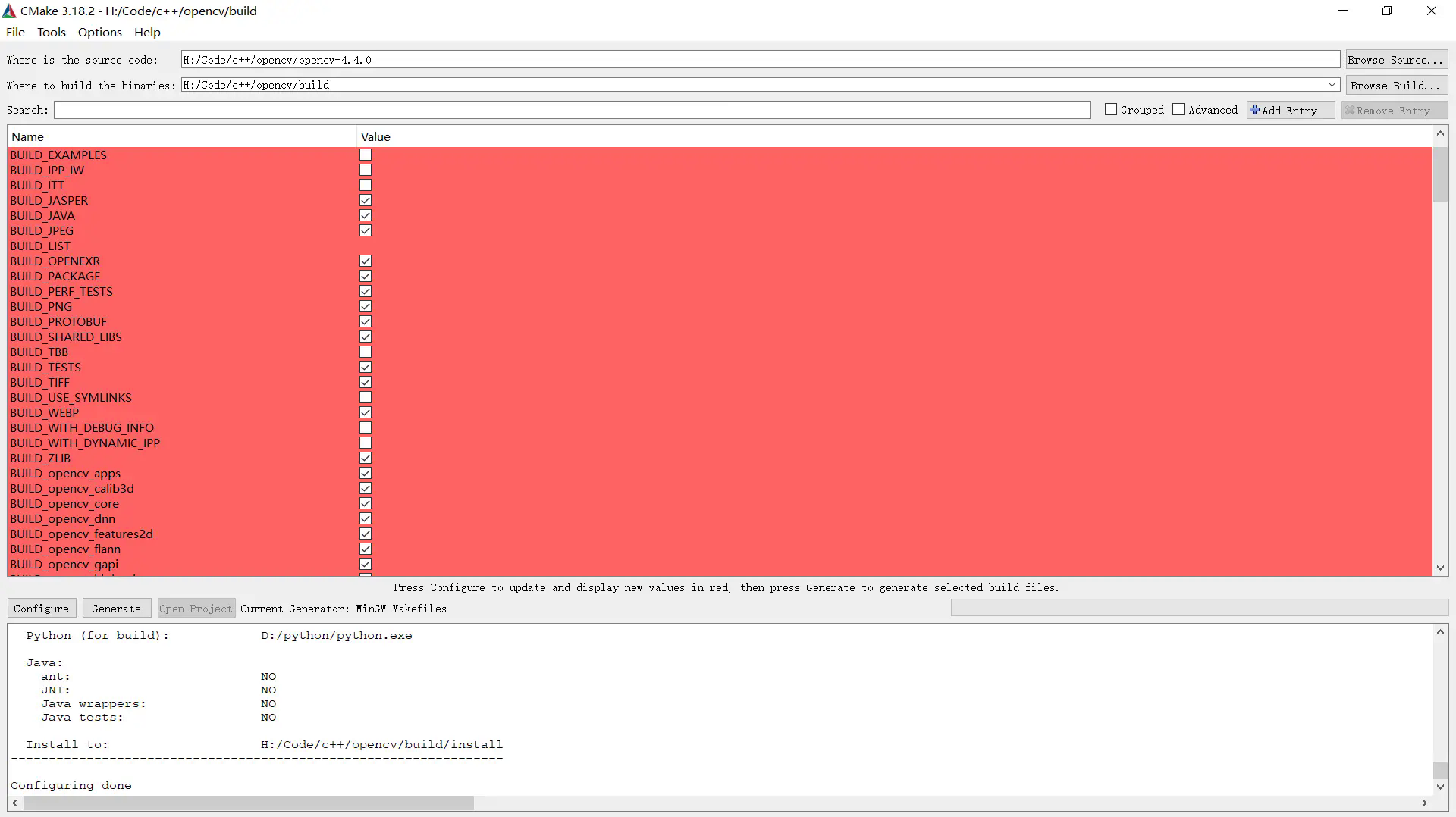Screen dimensions: 1456x817
Task: Click the output log scroll down arrow
Action: (x=1440, y=787)
